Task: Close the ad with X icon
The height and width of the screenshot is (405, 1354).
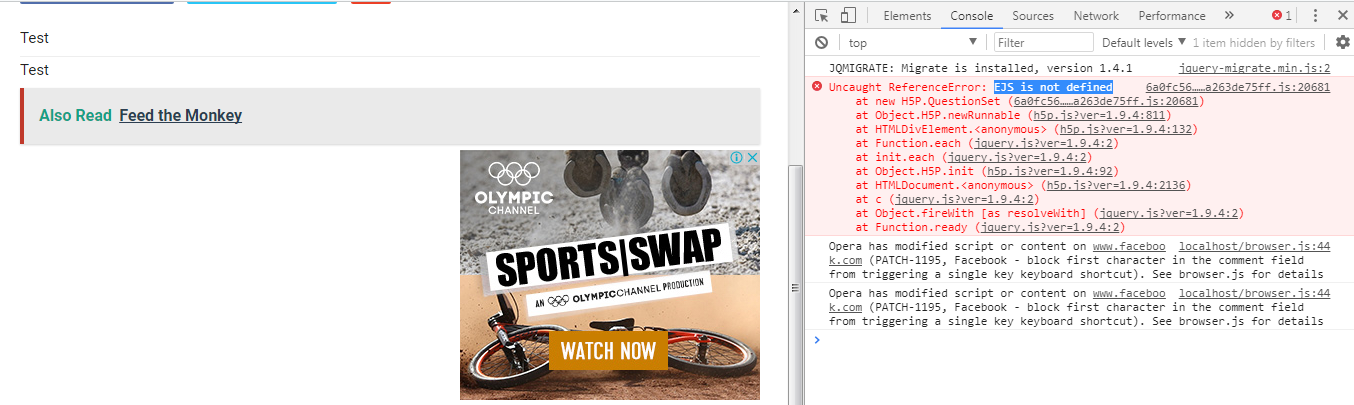Action: pos(753,158)
